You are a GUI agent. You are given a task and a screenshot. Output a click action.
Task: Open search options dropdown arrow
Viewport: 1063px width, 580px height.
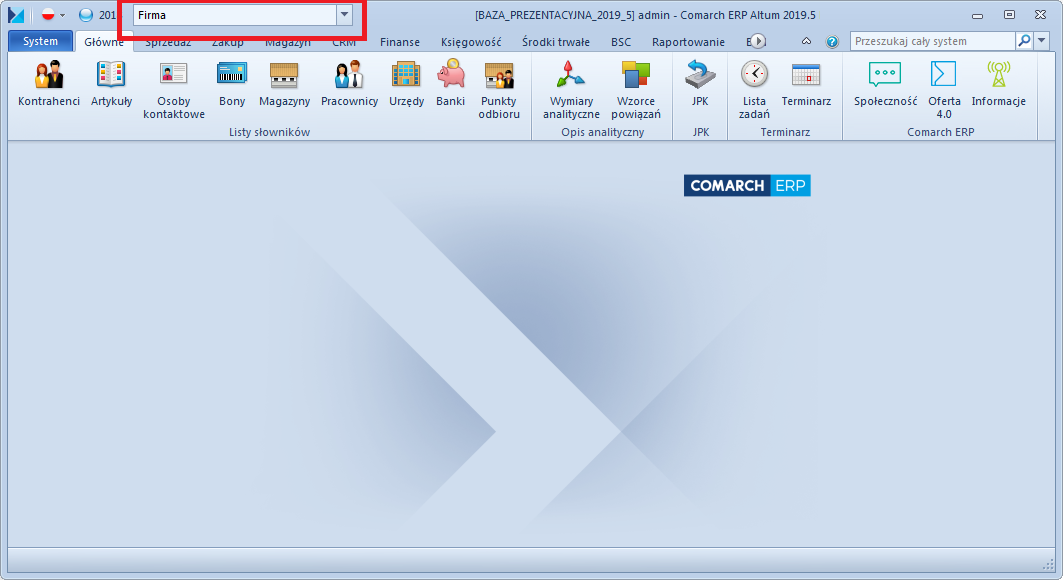1041,41
